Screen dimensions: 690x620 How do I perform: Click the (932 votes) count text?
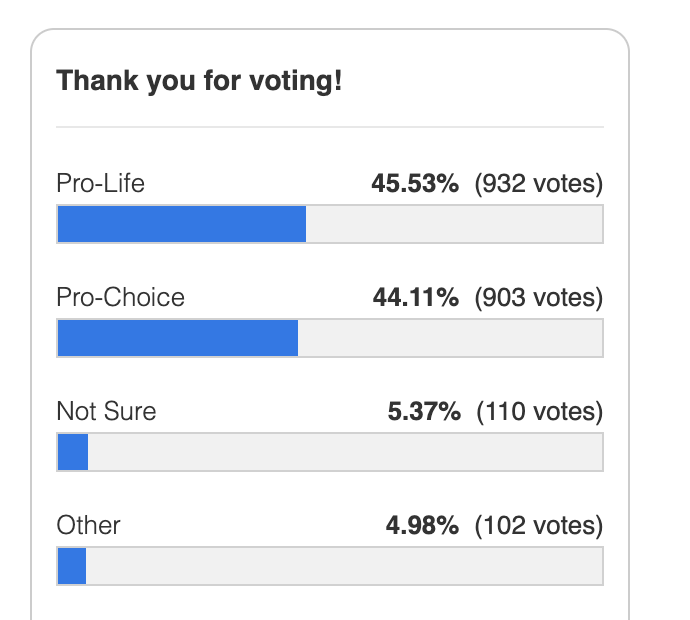click(539, 184)
